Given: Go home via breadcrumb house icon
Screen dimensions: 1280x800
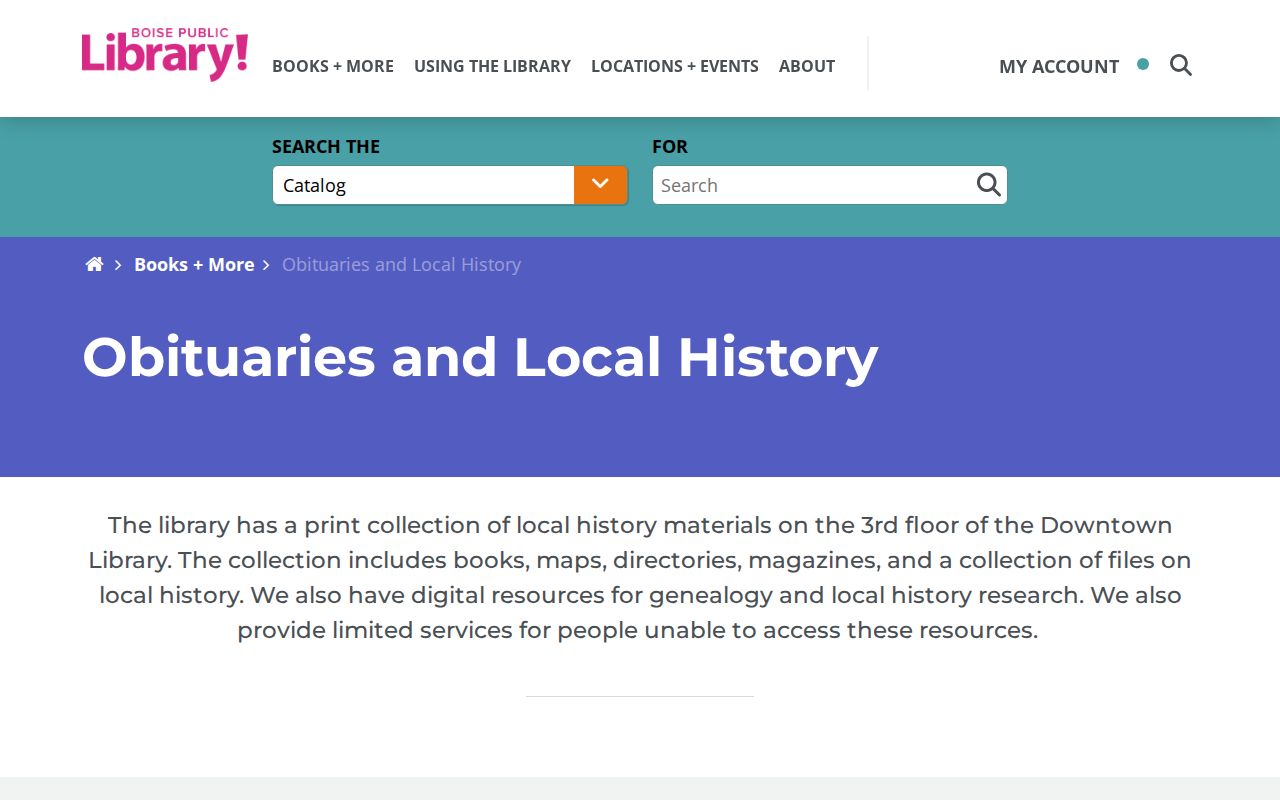Looking at the screenshot, I should (94, 264).
